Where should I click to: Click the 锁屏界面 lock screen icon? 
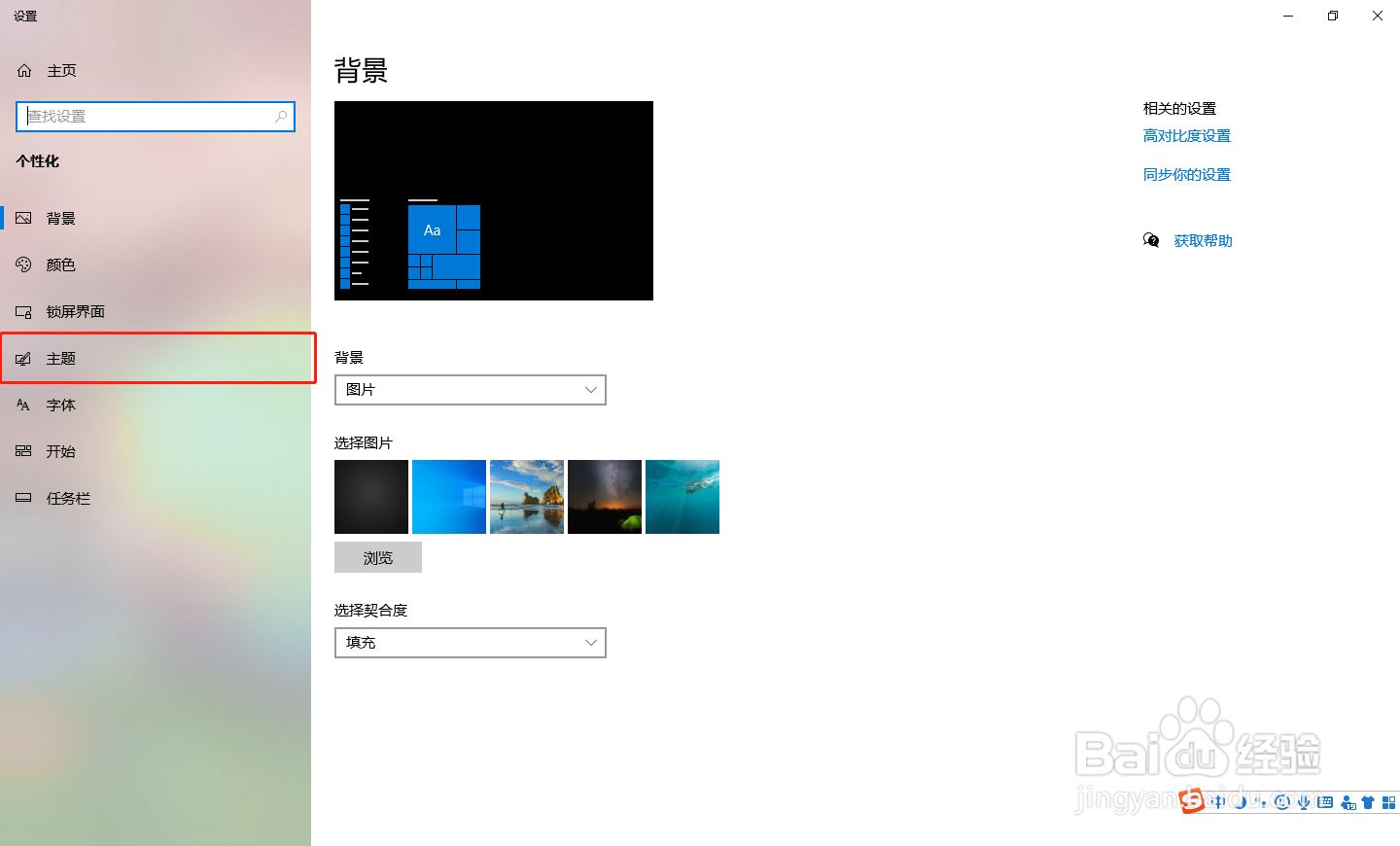pos(23,311)
